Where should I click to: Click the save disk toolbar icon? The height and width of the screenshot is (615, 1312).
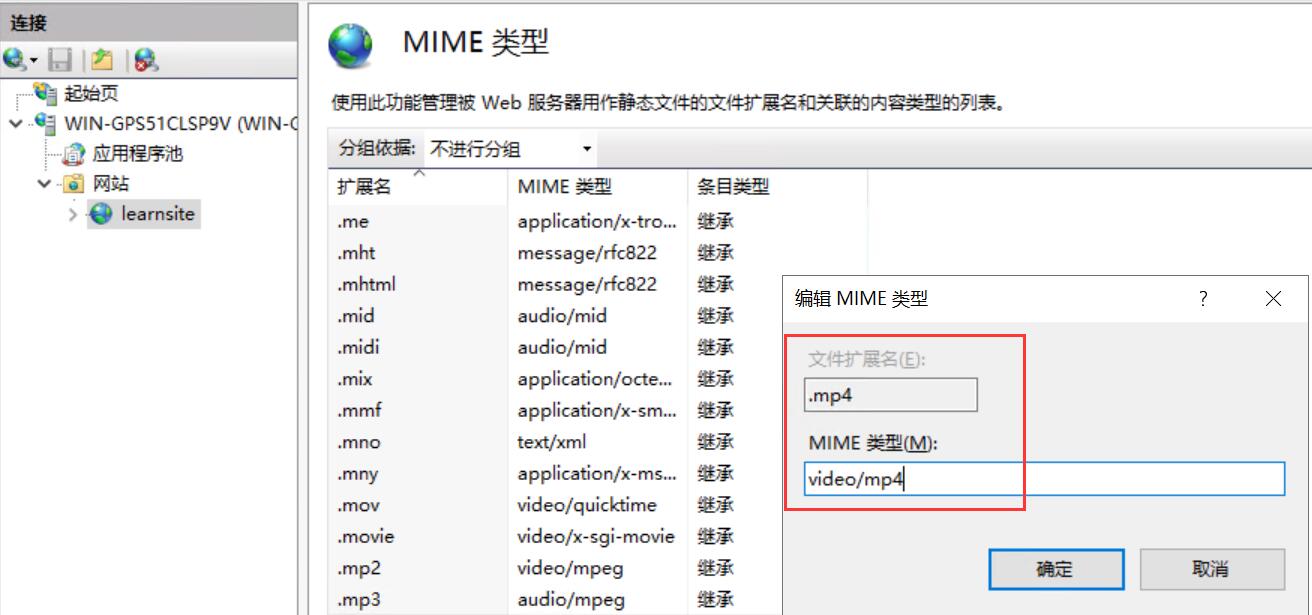60,60
